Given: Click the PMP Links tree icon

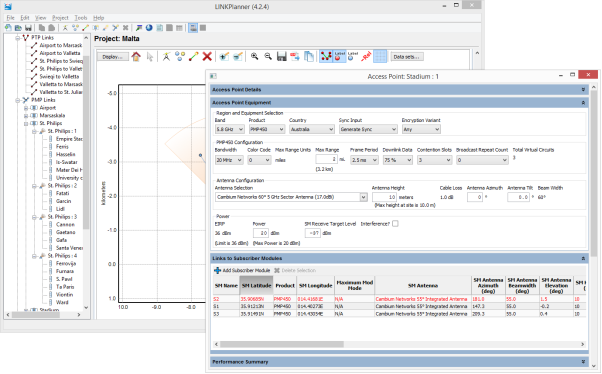Looking at the screenshot, I should click(x=25, y=100).
